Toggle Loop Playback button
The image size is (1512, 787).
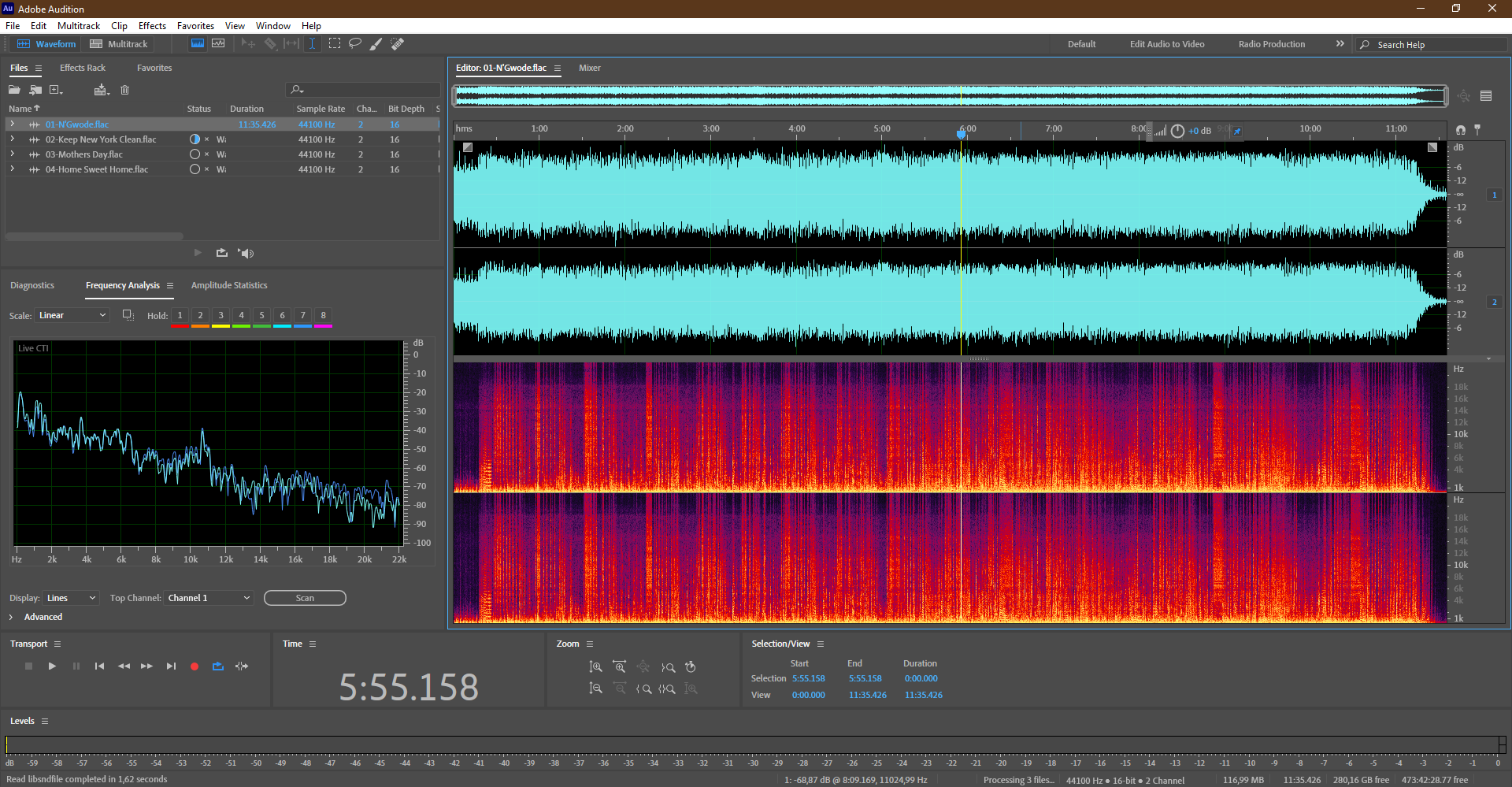click(x=218, y=666)
